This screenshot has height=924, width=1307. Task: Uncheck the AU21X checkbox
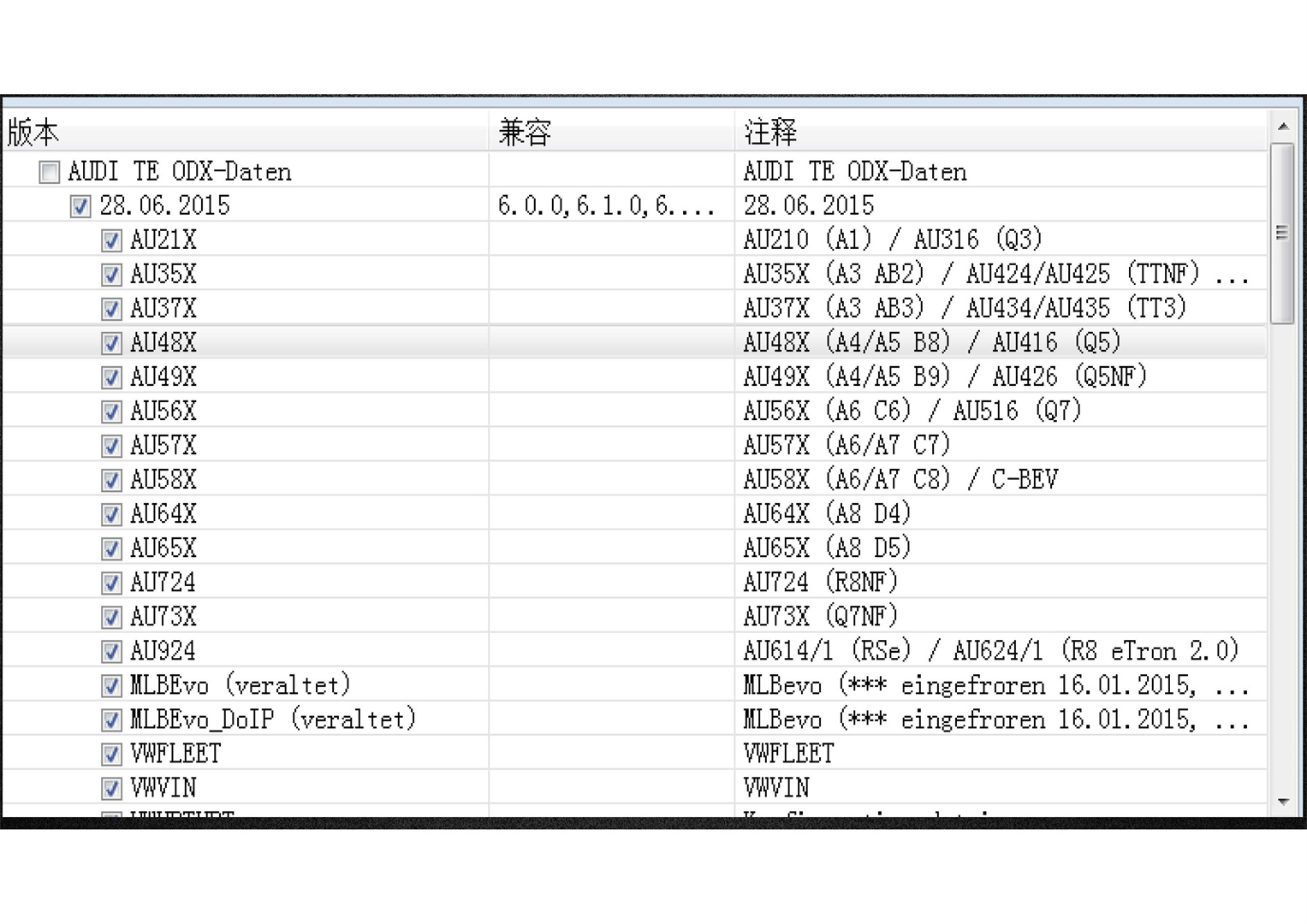coord(111,240)
